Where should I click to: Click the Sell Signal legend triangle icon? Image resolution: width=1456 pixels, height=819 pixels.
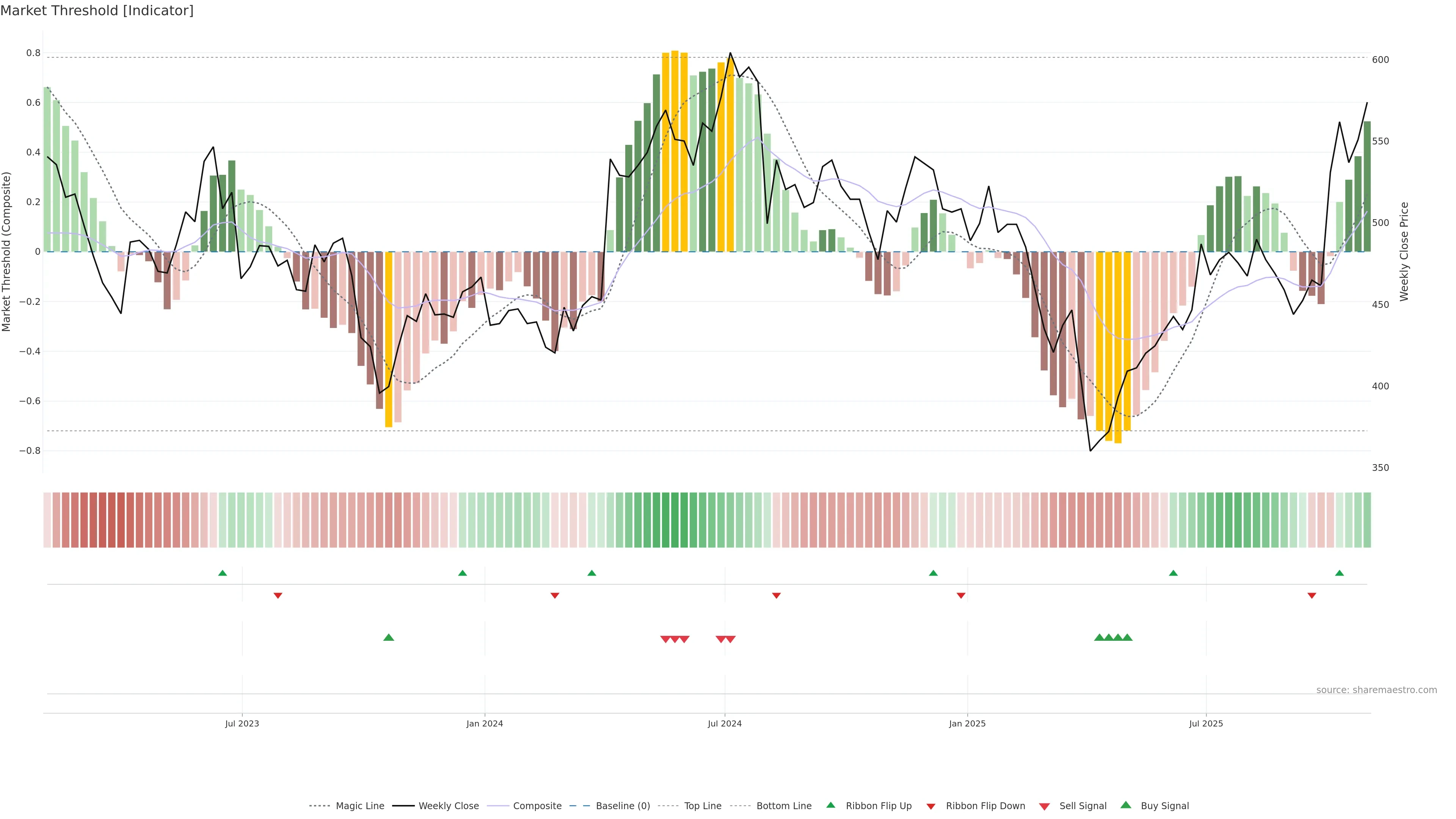pos(1045,806)
